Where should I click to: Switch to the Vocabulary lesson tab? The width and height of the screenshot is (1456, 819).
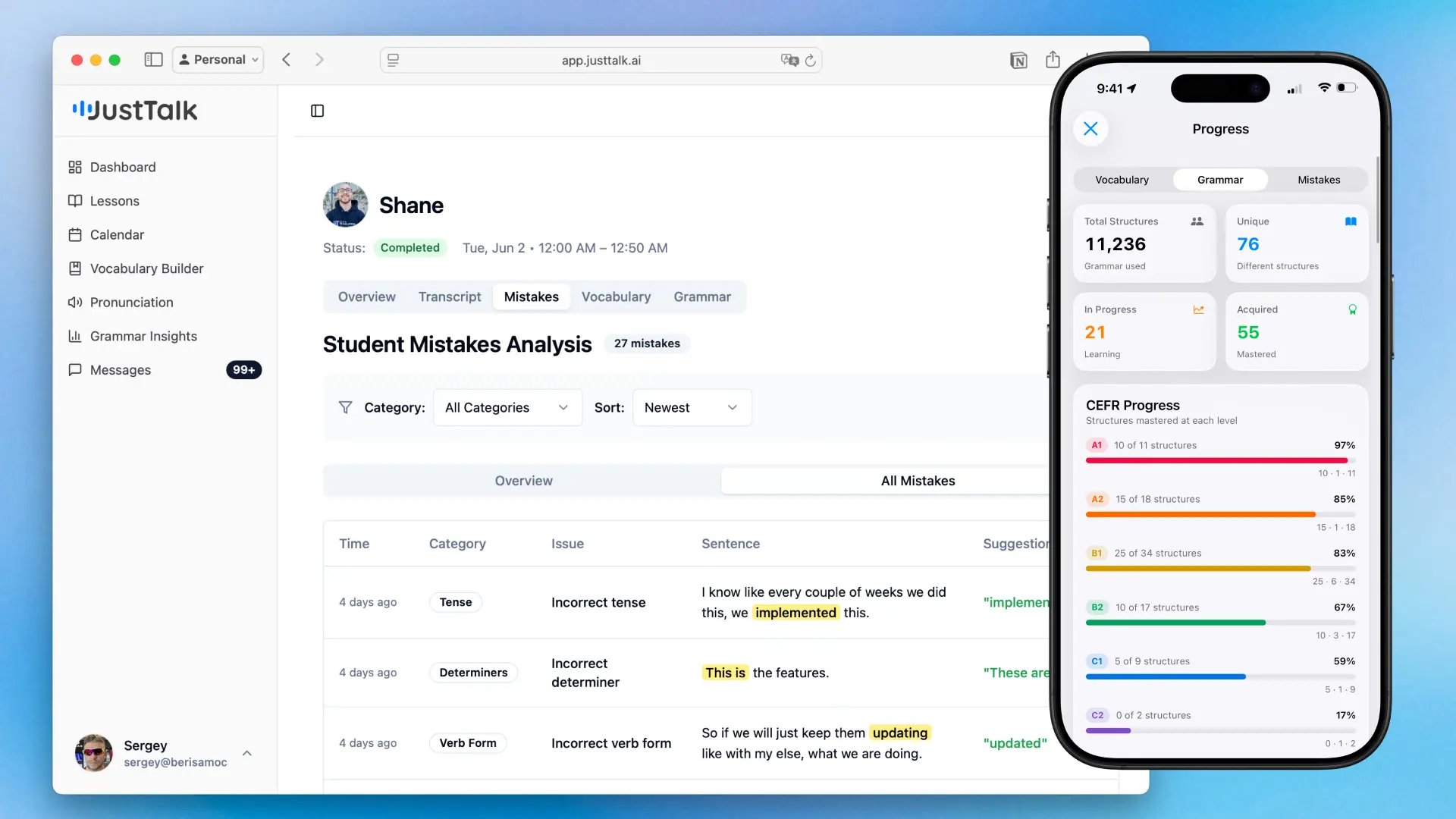tap(616, 297)
